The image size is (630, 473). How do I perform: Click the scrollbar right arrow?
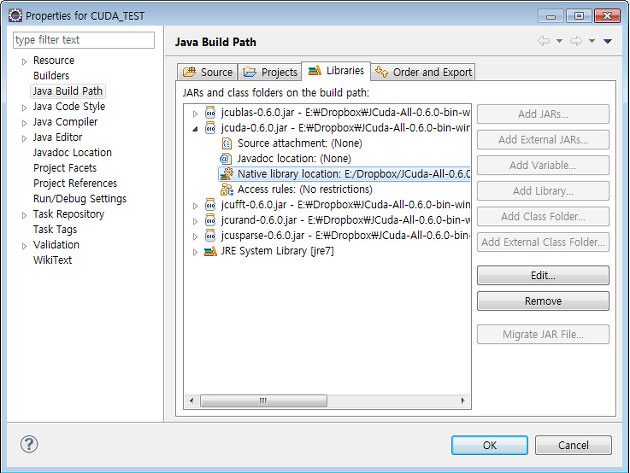click(462, 401)
